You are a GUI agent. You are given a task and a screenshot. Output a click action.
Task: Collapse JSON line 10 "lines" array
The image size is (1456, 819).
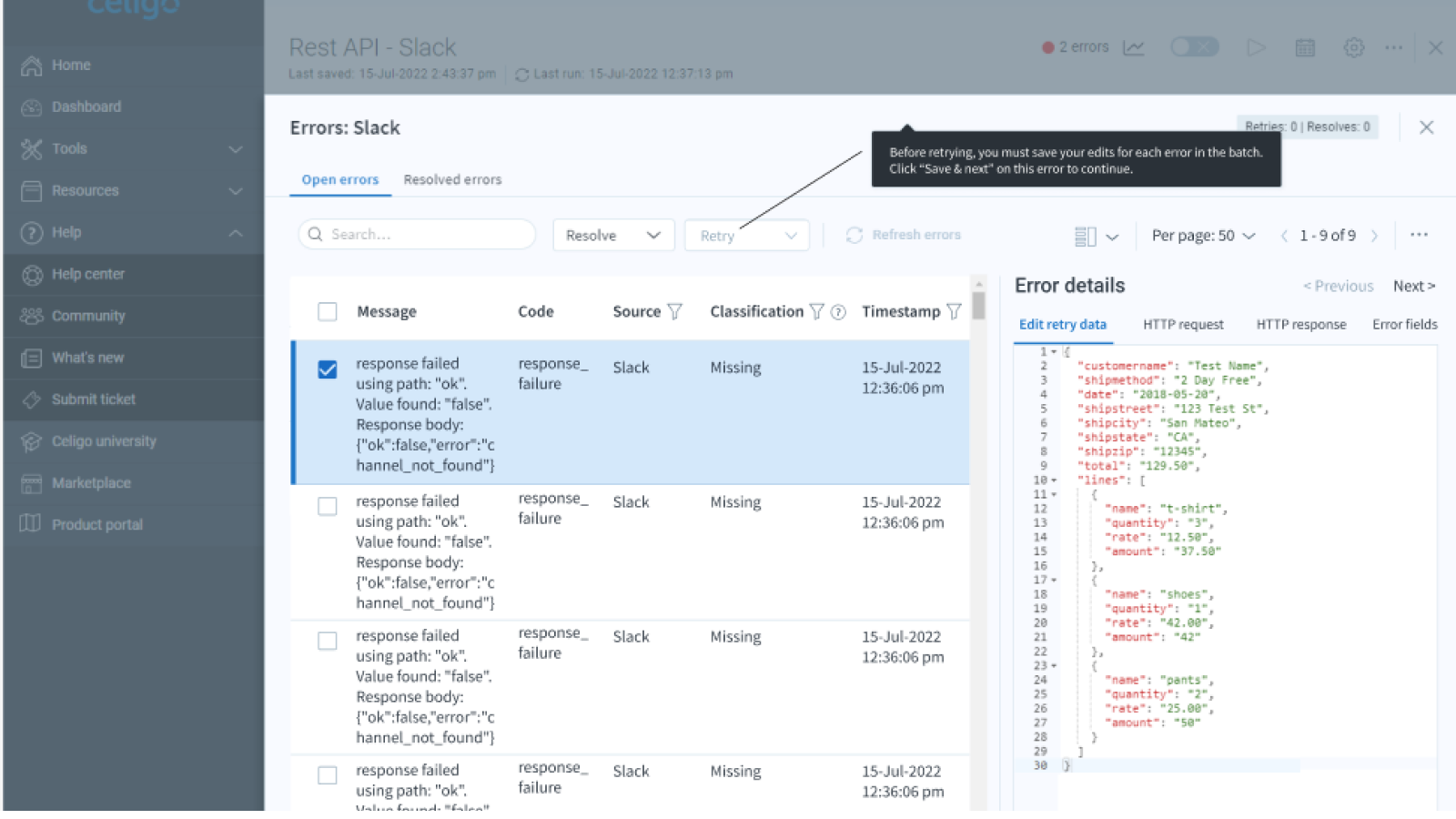coord(1055,480)
